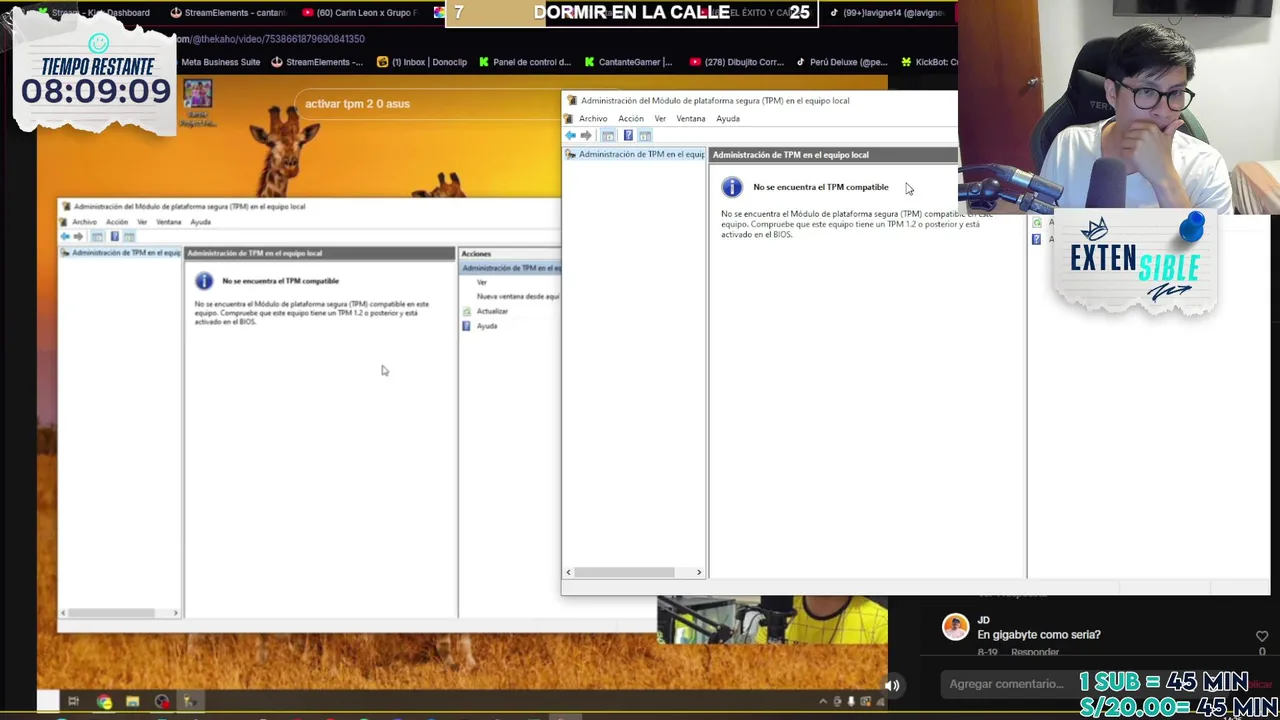
Task: Click Ayuda in the Acciones pane
Action: click(x=486, y=327)
